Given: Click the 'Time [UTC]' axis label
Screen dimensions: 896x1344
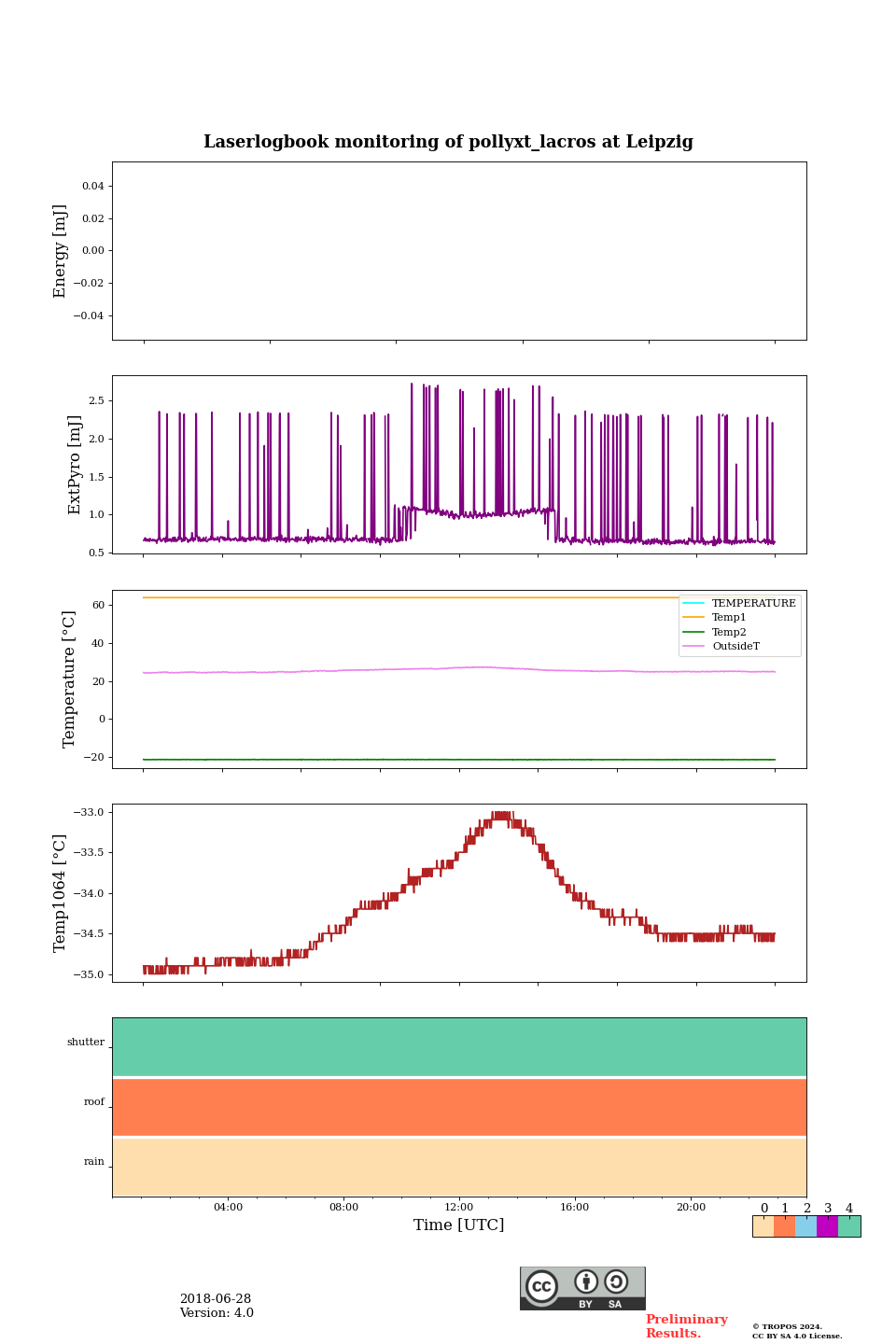Looking at the screenshot, I should 459,1225.
